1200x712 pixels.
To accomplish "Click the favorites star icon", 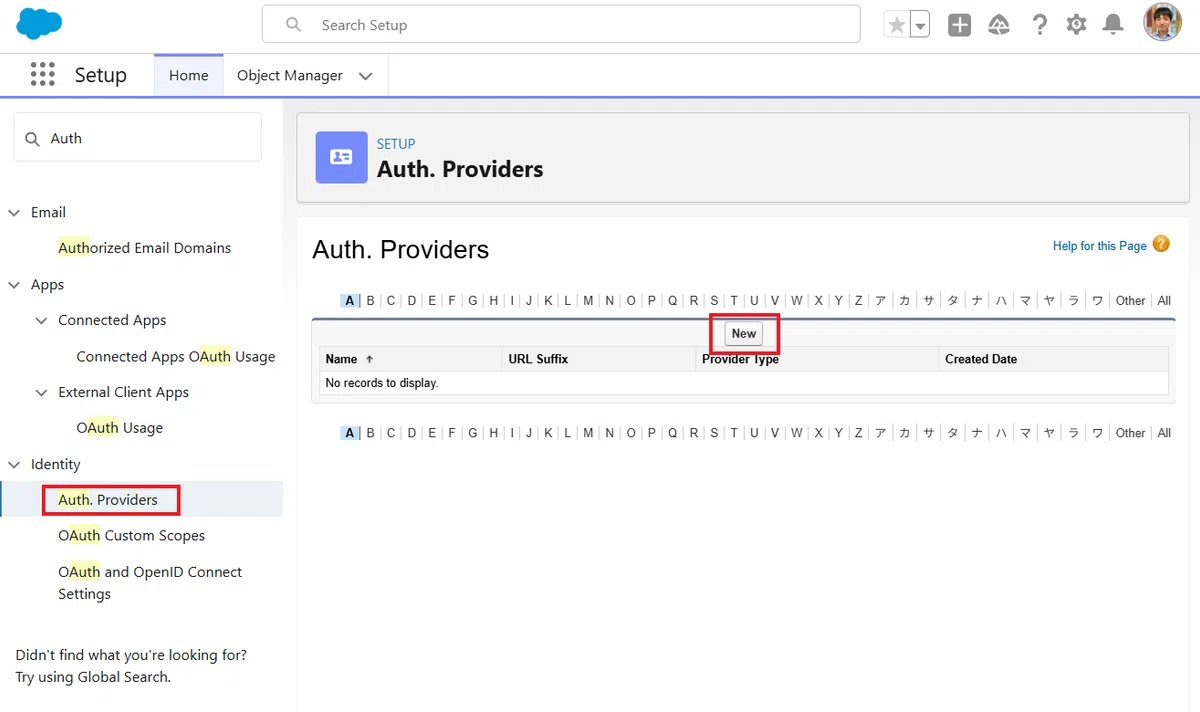I will pyautogui.click(x=896, y=25).
